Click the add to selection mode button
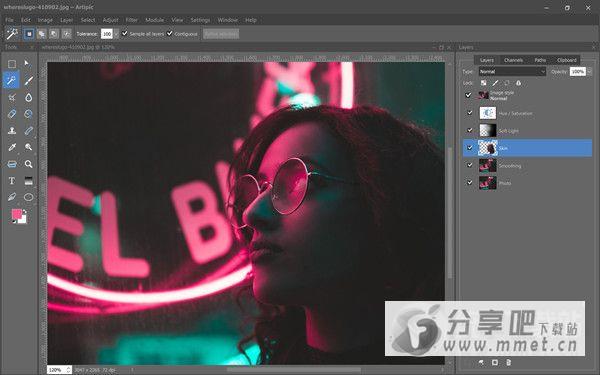This screenshot has width=600, height=375. click(x=41, y=34)
